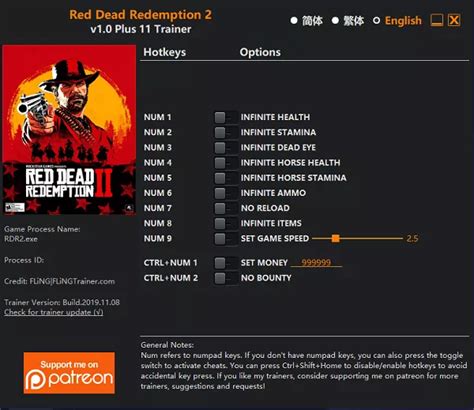The image size is (474, 410).
Task: Select the English language radio button
Action: (x=376, y=21)
